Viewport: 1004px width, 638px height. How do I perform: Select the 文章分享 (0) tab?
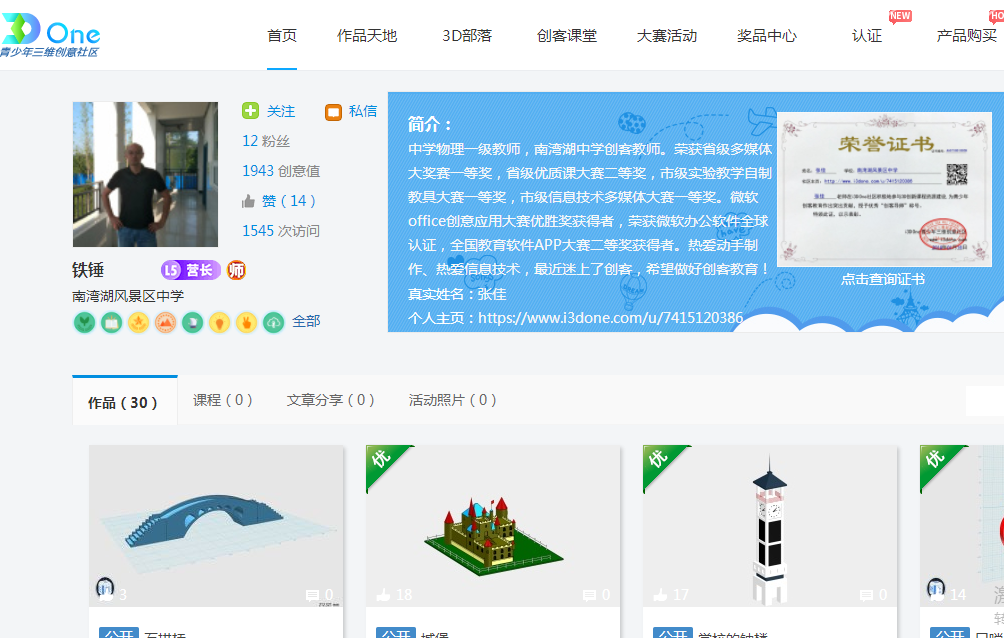click(x=330, y=400)
